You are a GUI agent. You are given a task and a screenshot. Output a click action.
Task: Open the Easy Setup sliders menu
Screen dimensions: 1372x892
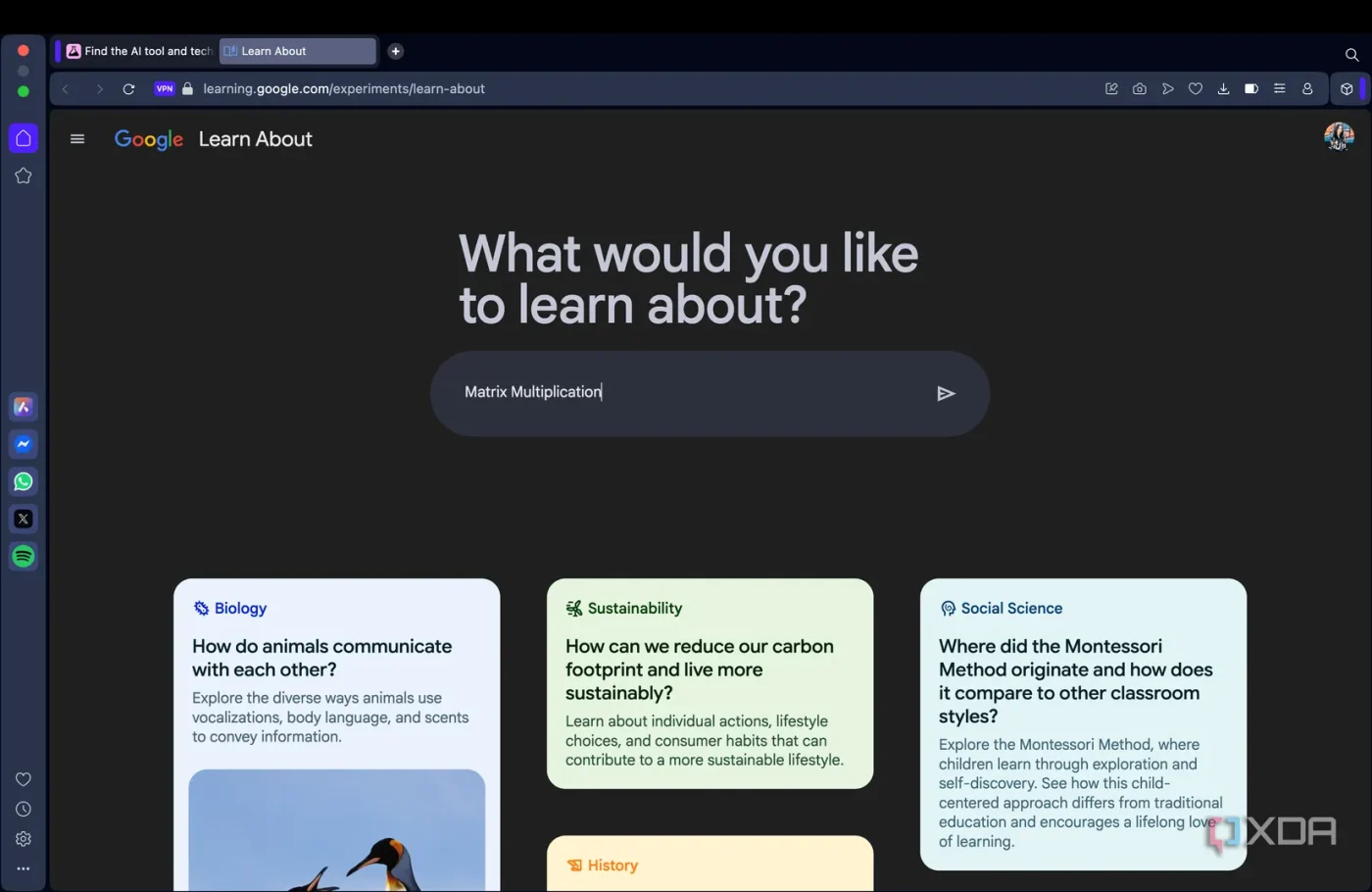click(x=1279, y=89)
